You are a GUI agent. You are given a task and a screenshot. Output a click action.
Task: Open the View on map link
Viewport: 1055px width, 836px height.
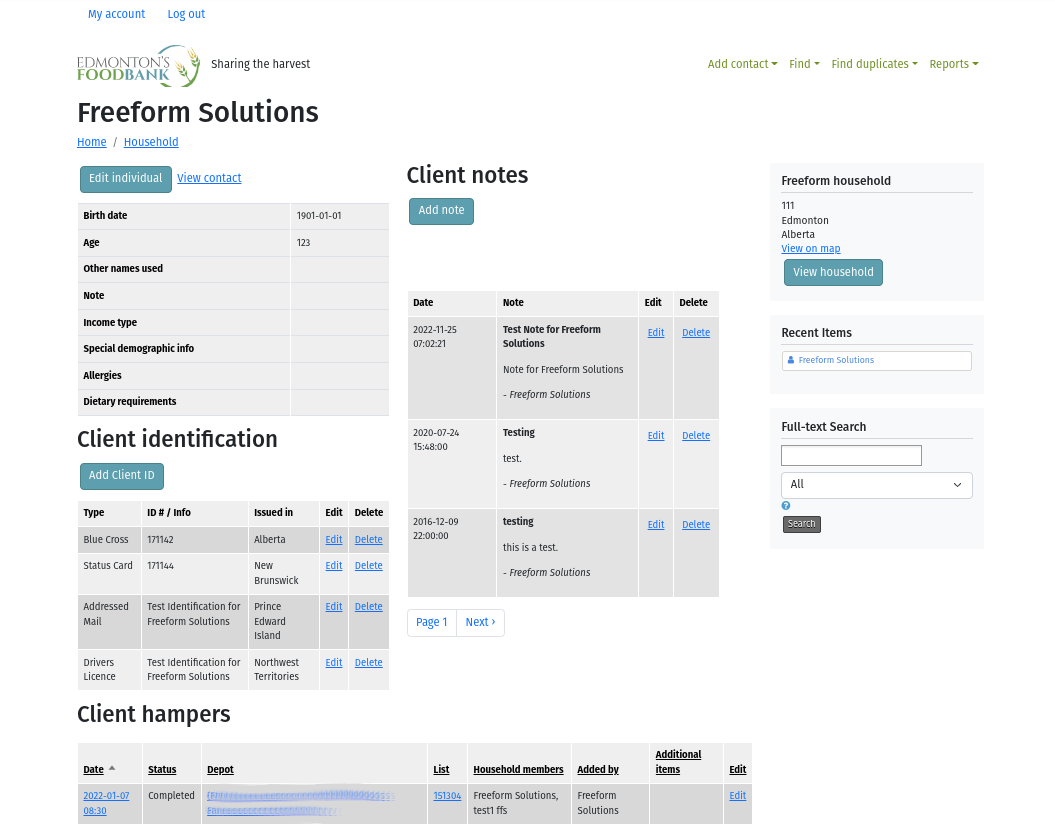[810, 249]
